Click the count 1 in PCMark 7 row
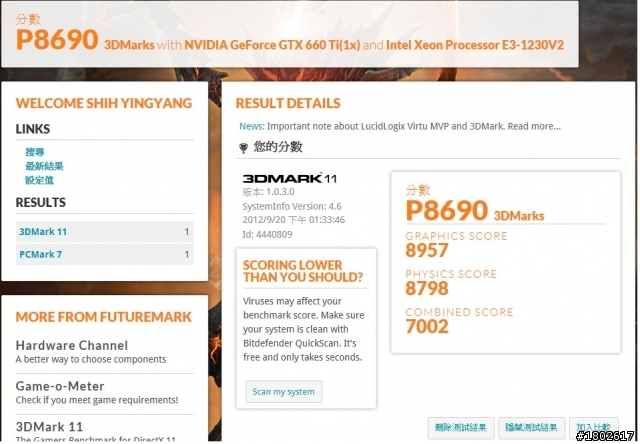Viewport: 640px width, 444px height. 187,254
